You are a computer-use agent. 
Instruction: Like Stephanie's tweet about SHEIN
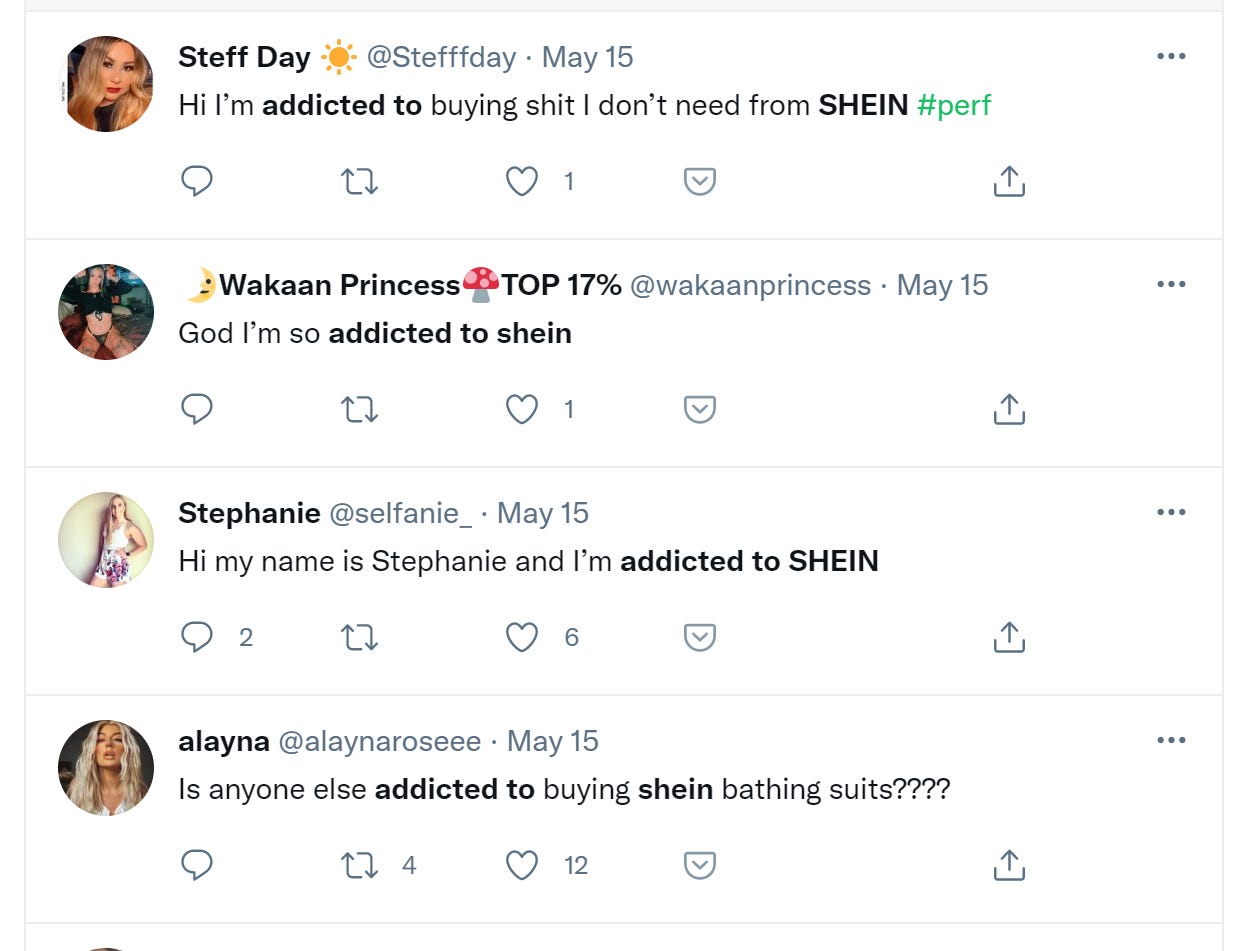pyautogui.click(x=521, y=637)
